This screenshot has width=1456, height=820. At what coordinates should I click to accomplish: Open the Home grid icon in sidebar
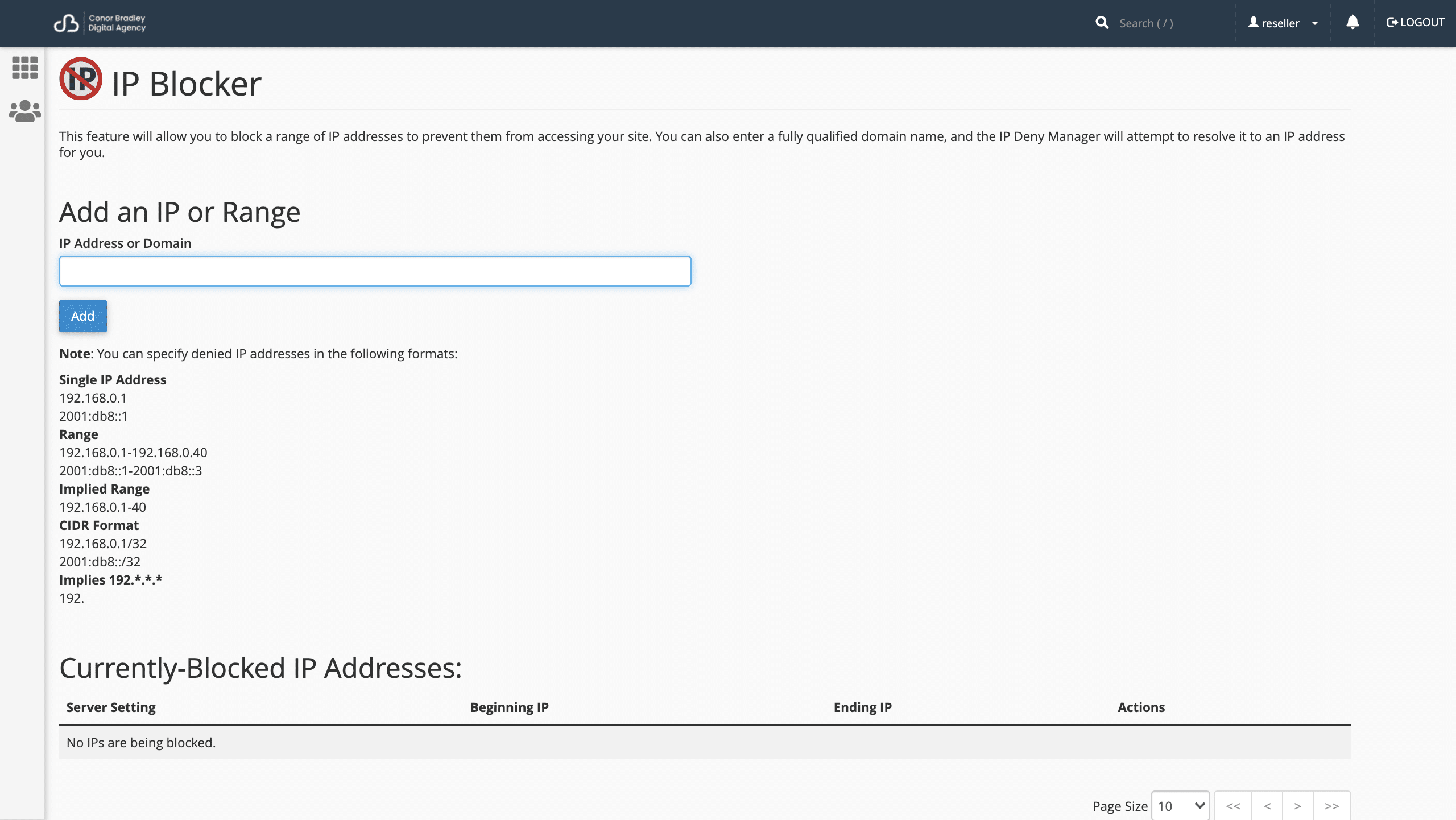point(24,68)
